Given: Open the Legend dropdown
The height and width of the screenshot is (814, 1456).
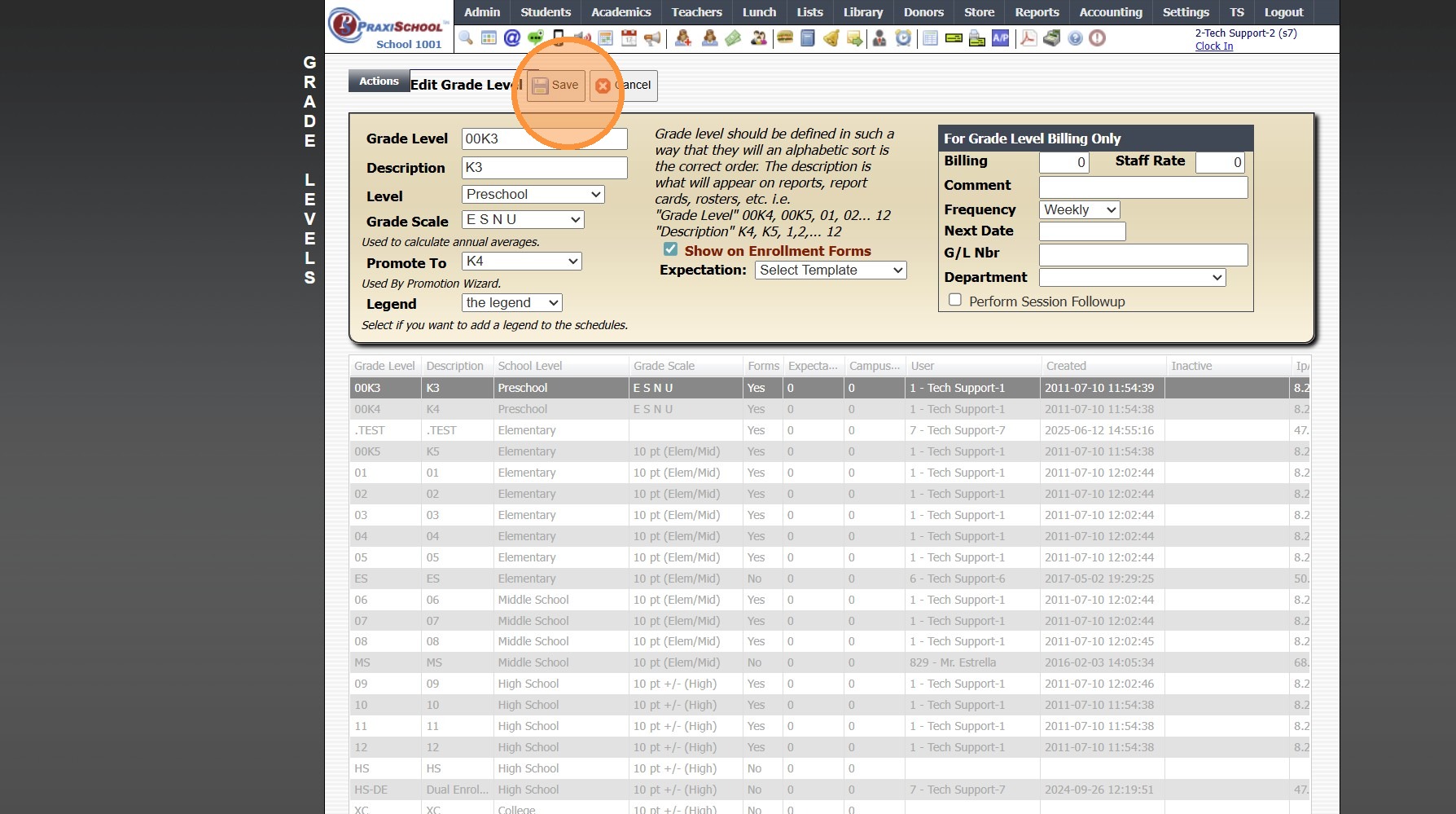Looking at the screenshot, I should (512, 303).
